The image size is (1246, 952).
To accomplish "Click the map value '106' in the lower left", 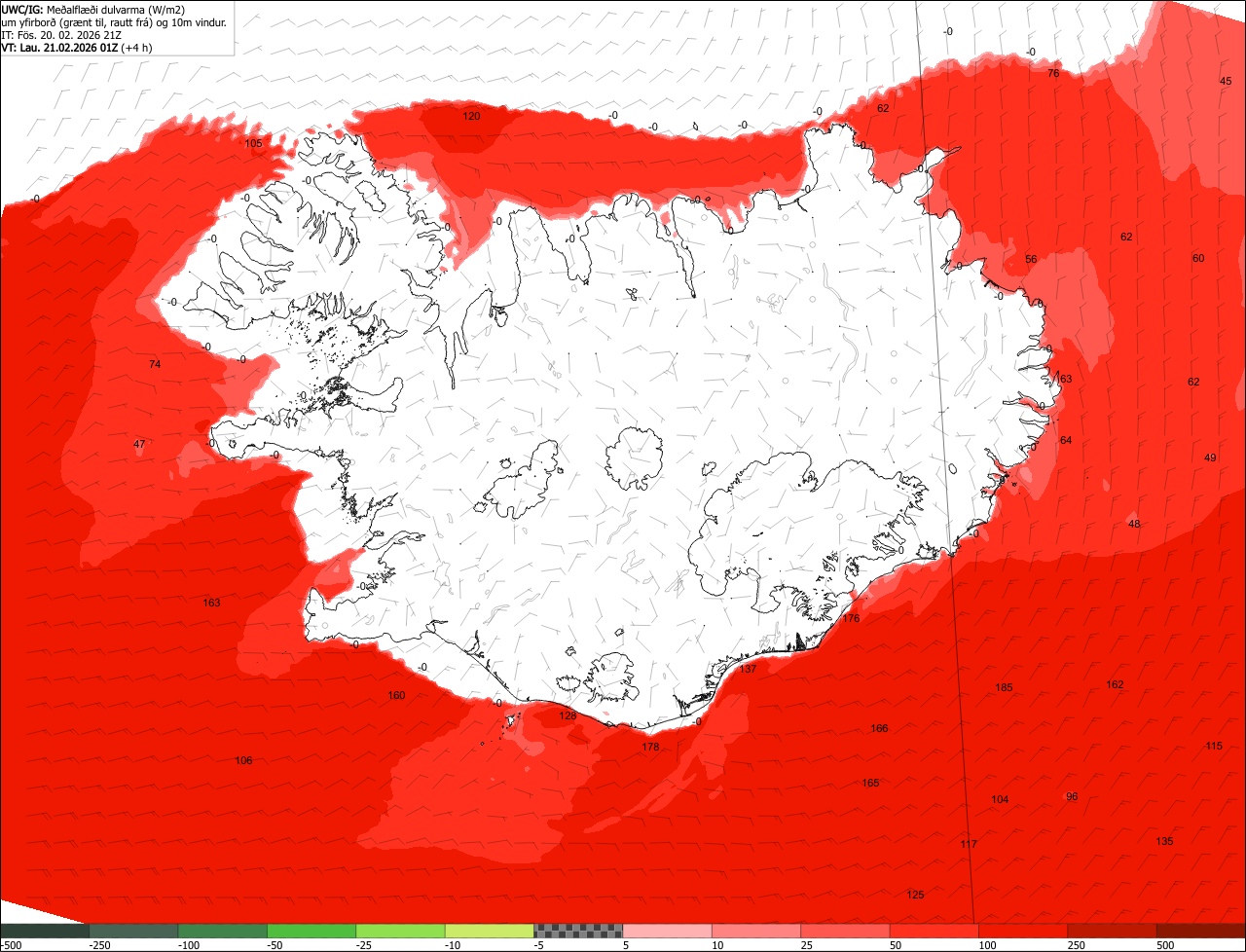I will pos(243,760).
